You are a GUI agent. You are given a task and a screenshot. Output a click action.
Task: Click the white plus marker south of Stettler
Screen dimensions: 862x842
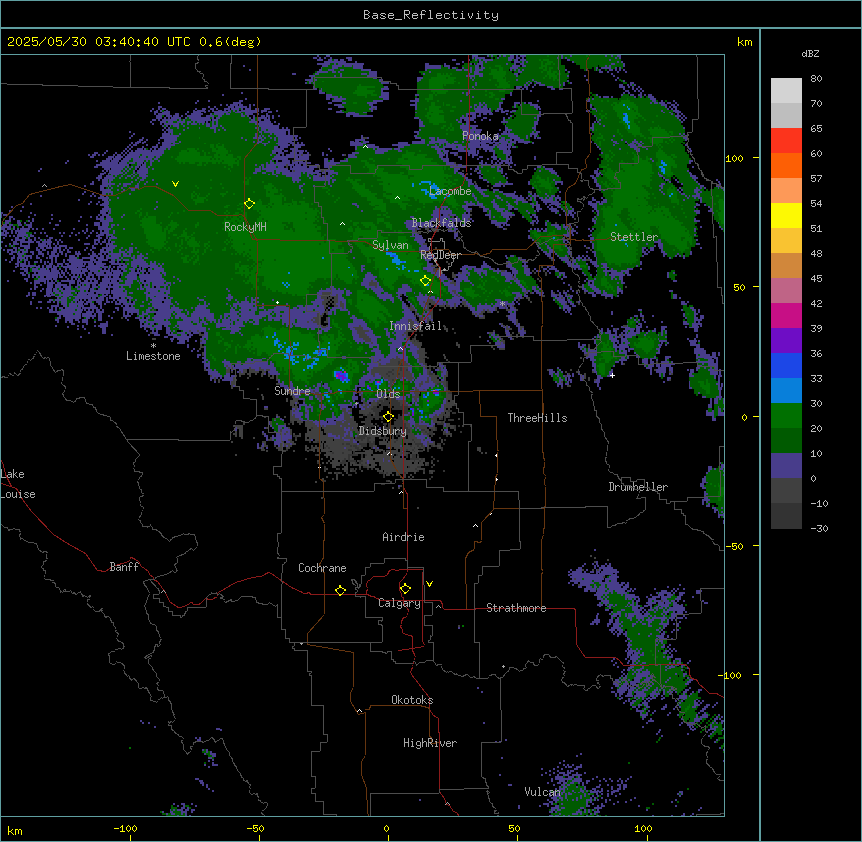coord(612,375)
